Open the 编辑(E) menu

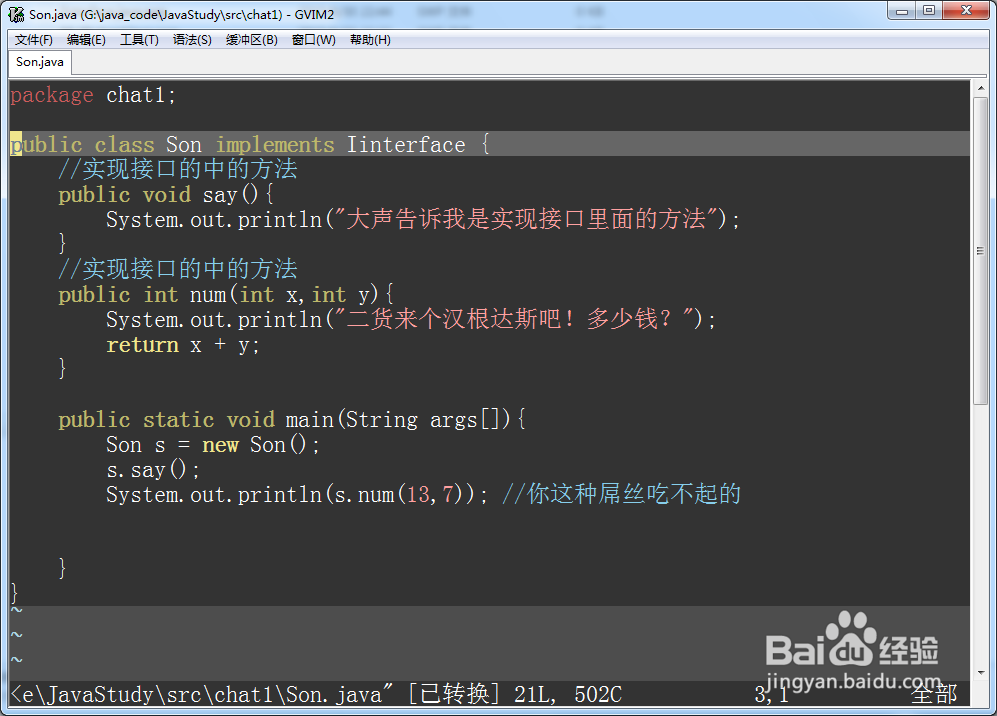pyautogui.click(x=86, y=40)
